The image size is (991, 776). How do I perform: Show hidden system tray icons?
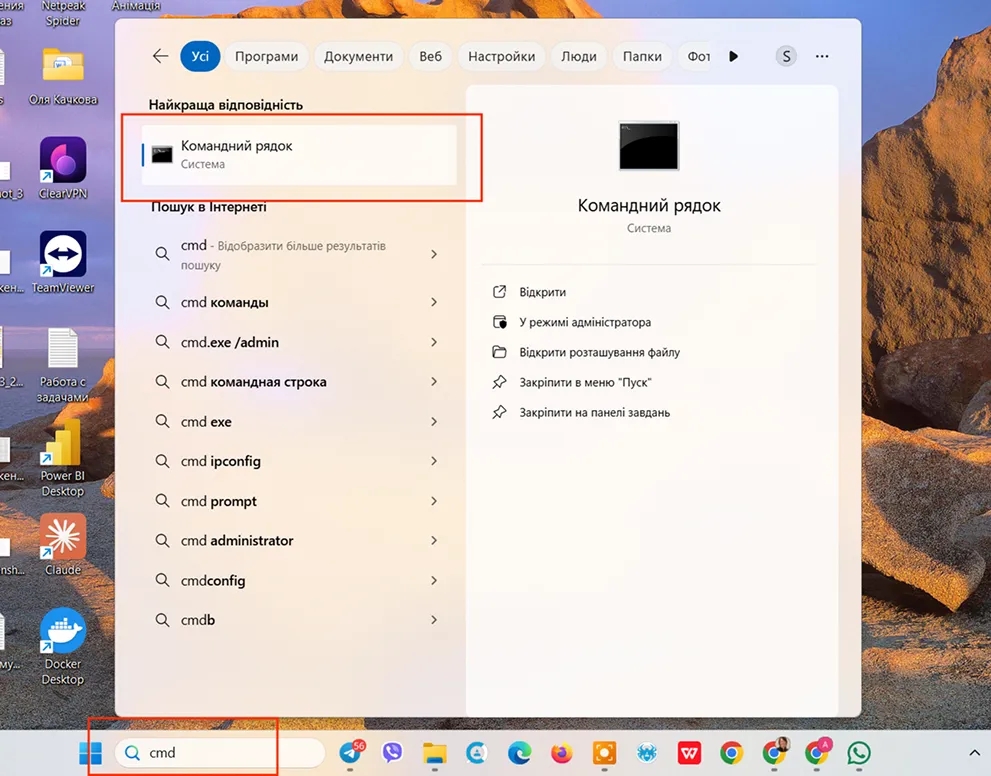coord(974,753)
